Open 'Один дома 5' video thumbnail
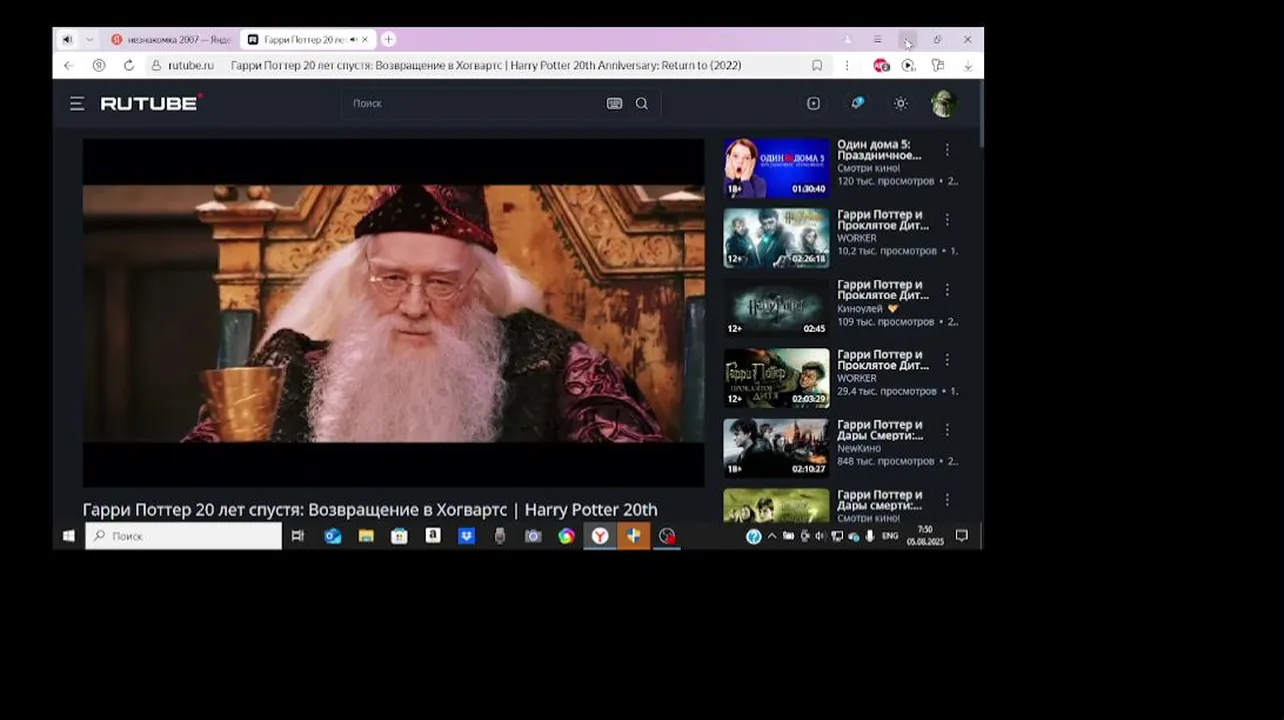This screenshot has width=1284, height=720. point(776,168)
